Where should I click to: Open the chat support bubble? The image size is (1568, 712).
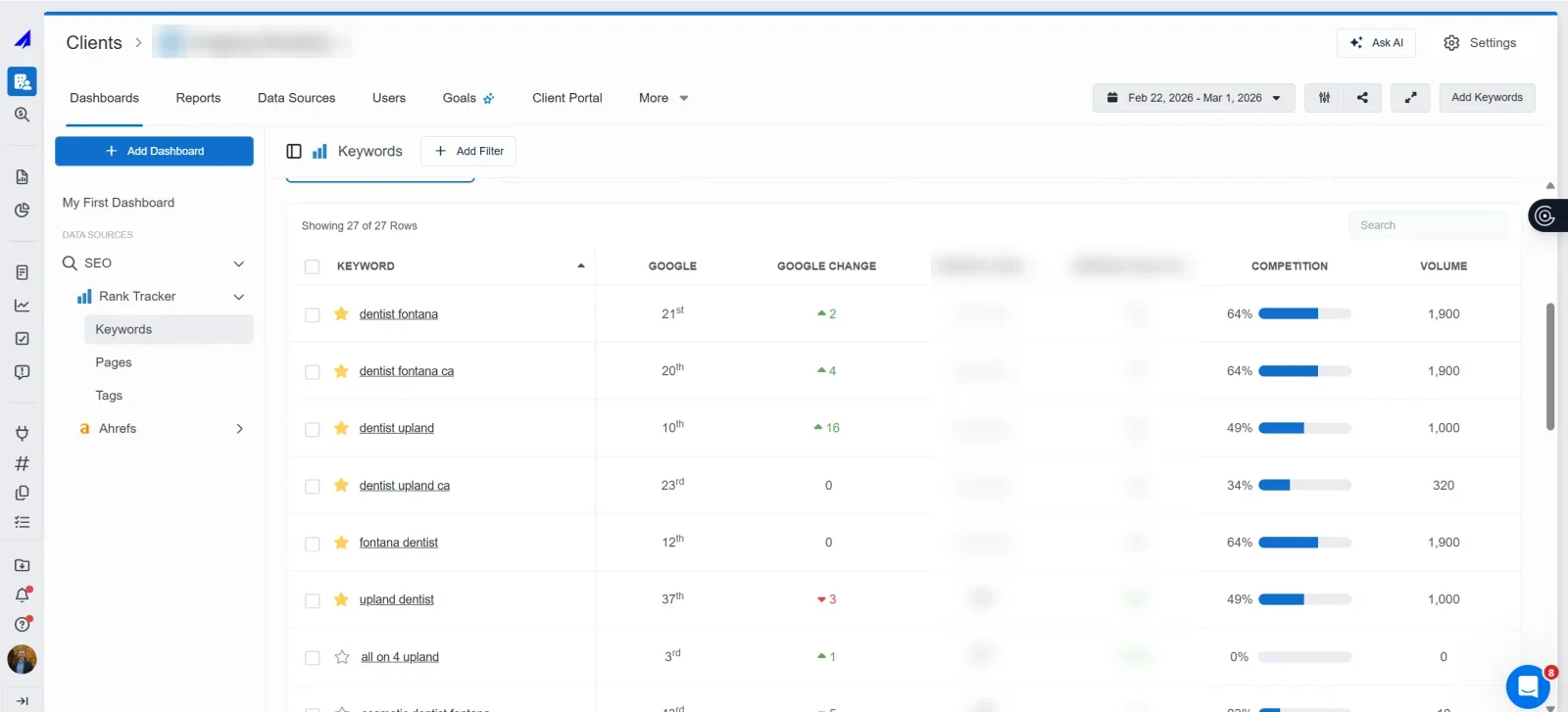(1527, 686)
